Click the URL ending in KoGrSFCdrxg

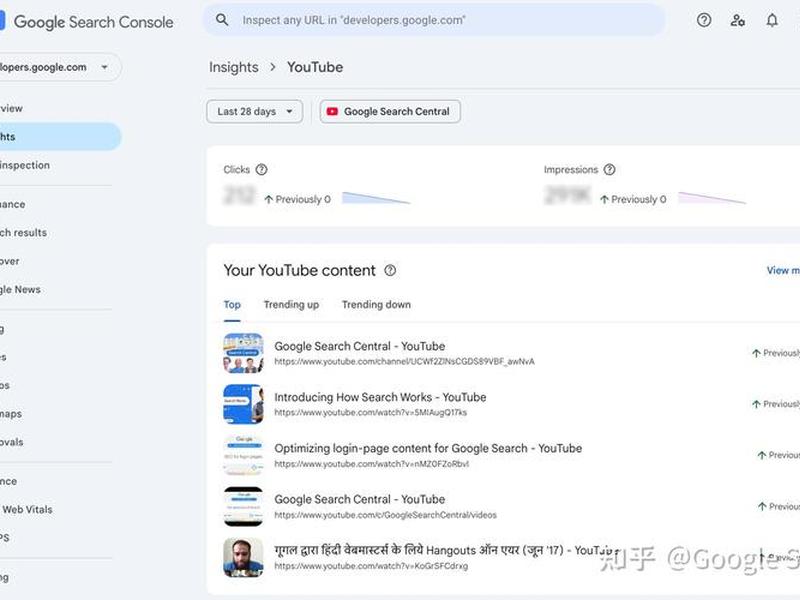pyautogui.click(x=371, y=566)
